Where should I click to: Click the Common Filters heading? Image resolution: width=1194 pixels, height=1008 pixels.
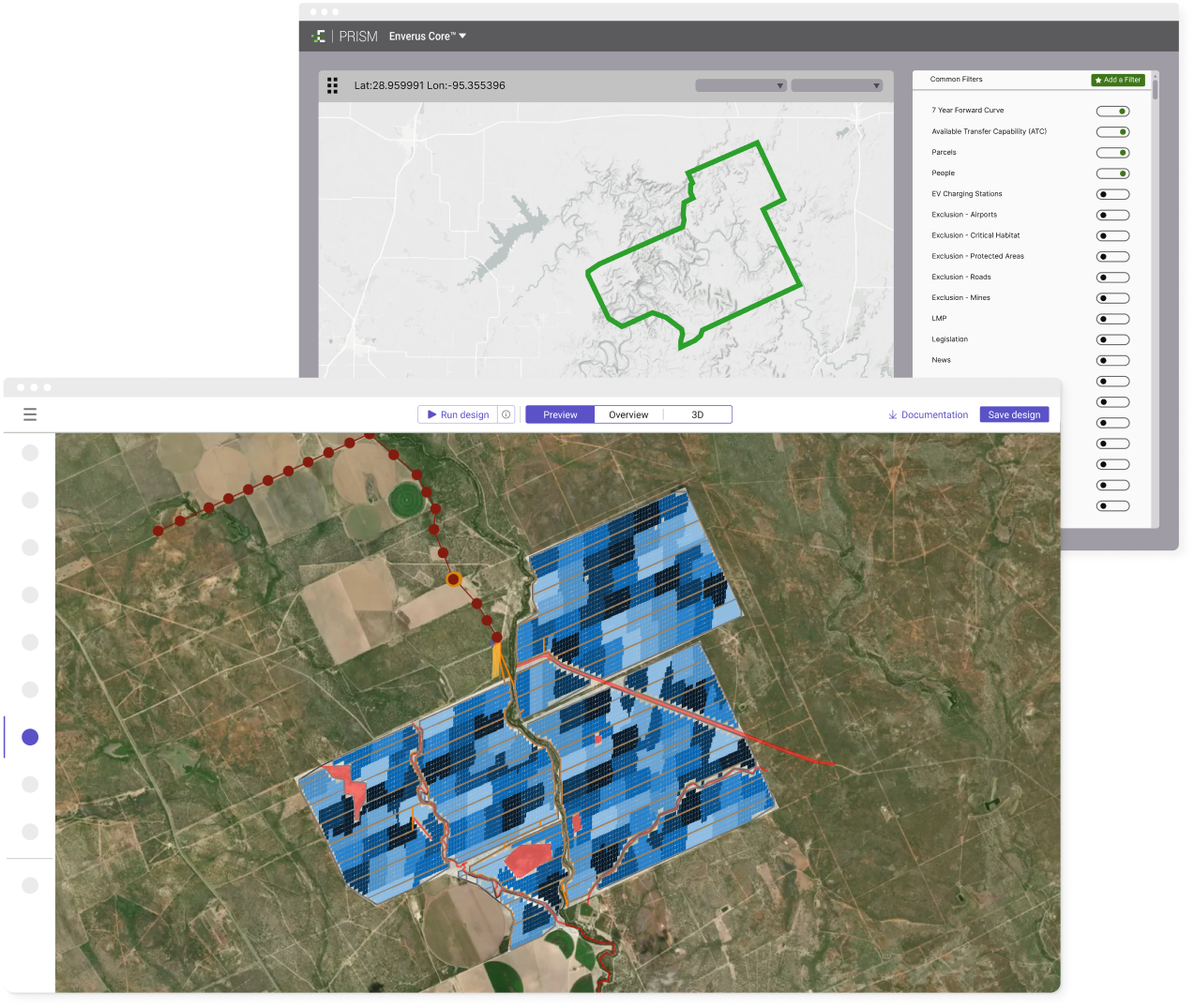956,80
